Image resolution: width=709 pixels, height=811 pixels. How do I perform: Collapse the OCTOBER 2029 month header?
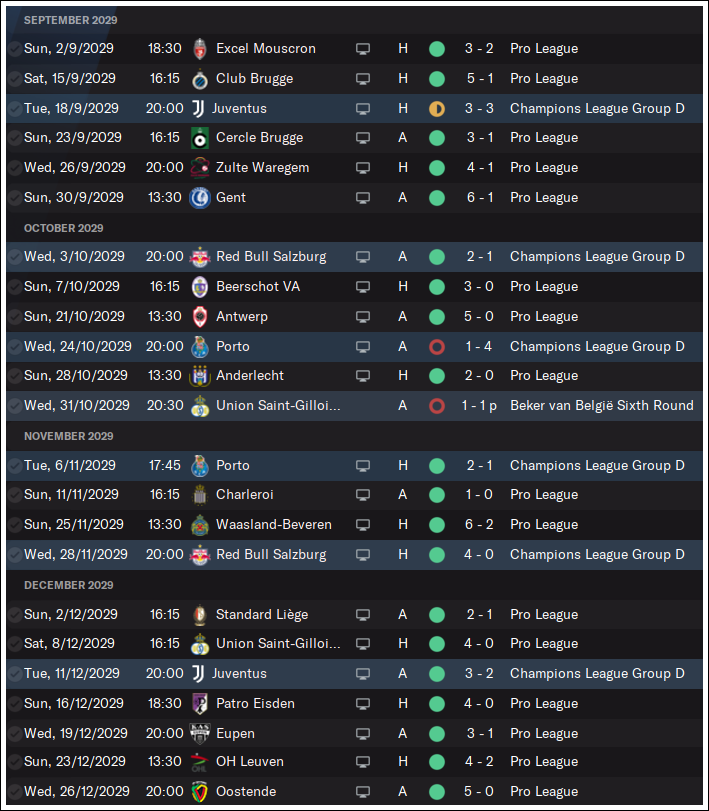click(64, 228)
